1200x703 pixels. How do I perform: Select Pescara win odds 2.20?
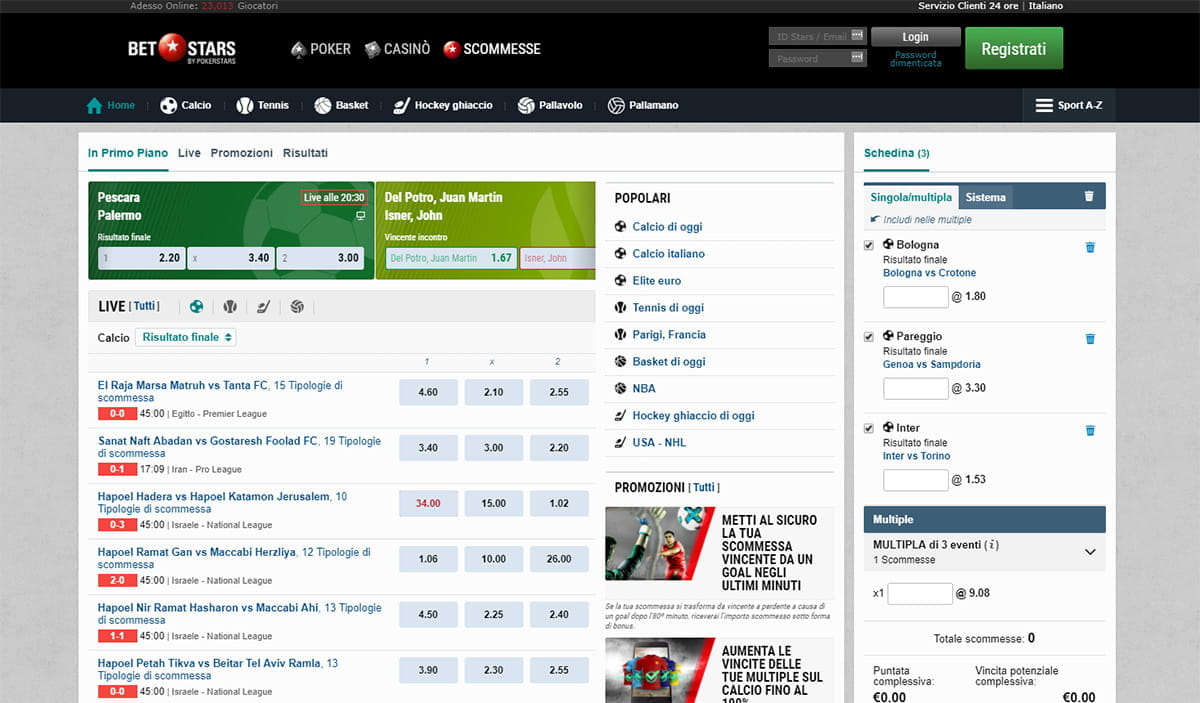tap(141, 258)
